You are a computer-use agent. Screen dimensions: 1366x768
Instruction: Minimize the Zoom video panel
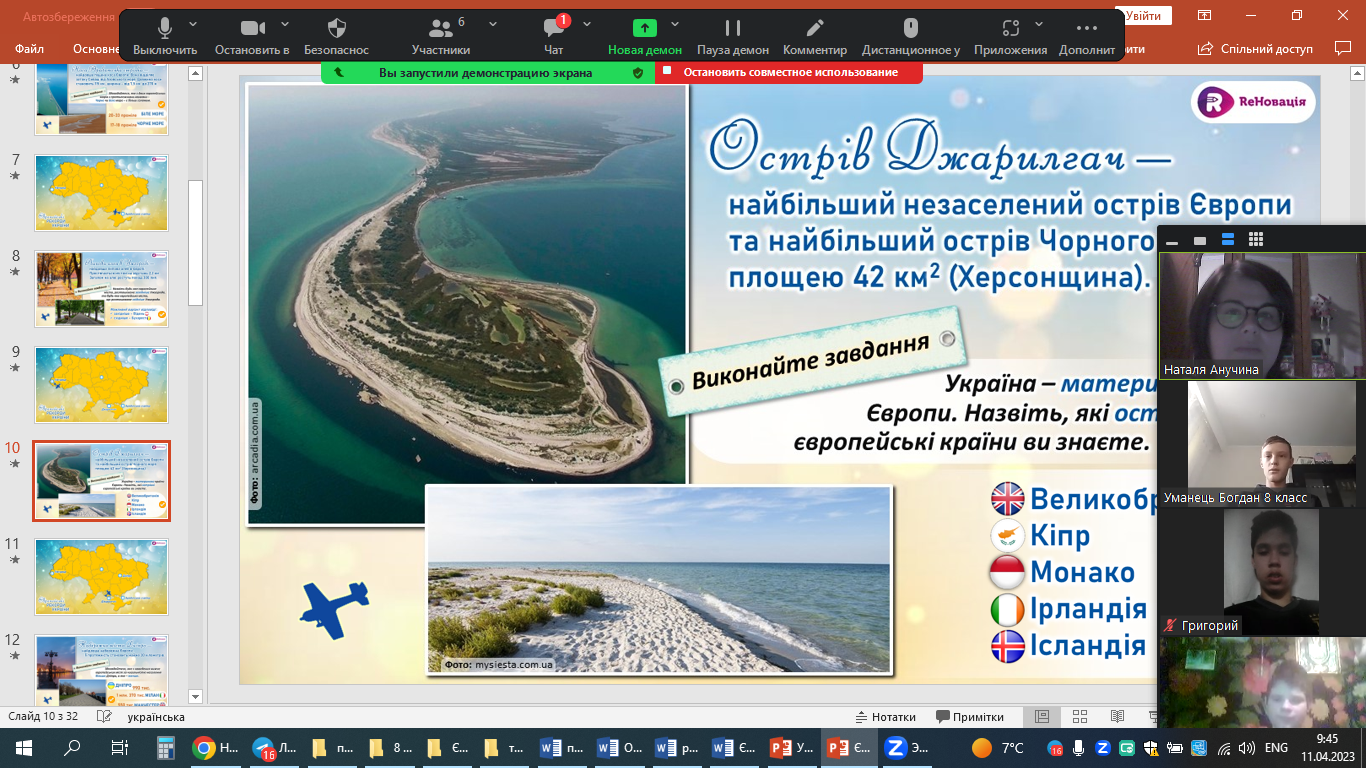coord(1172,241)
